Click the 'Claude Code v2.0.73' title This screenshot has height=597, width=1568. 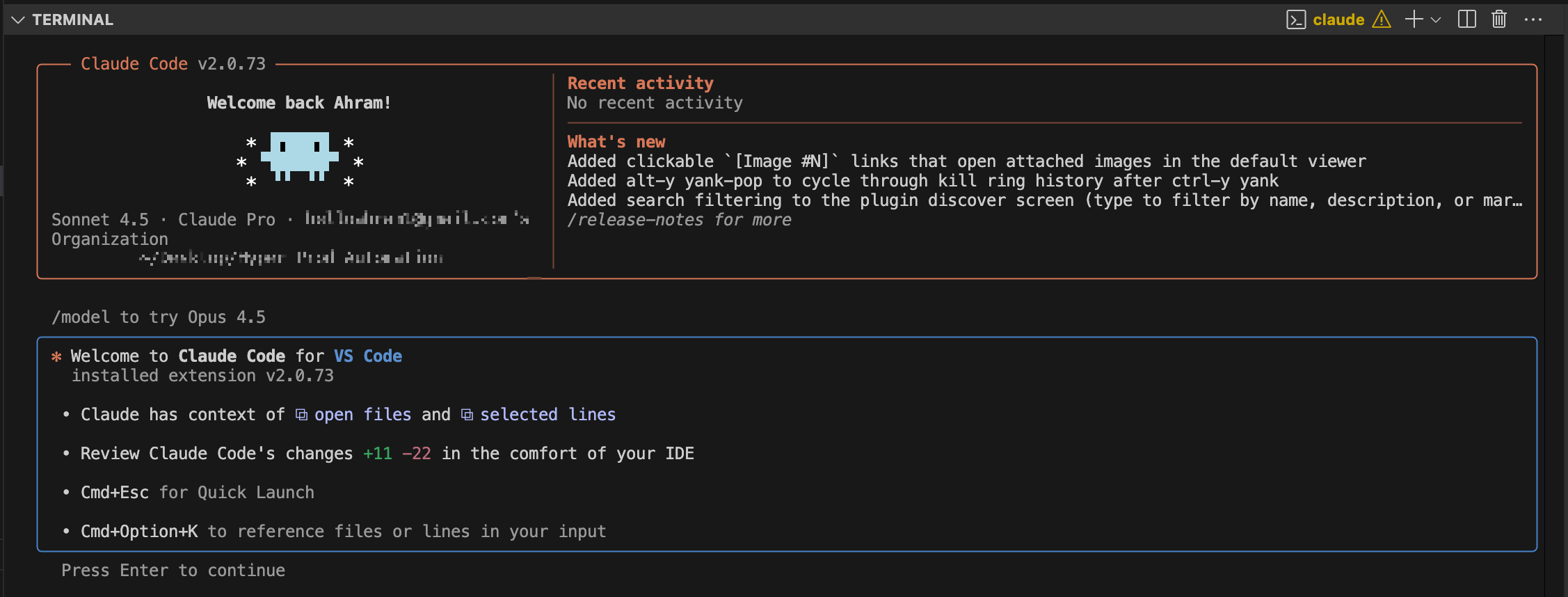(x=173, y=64)
